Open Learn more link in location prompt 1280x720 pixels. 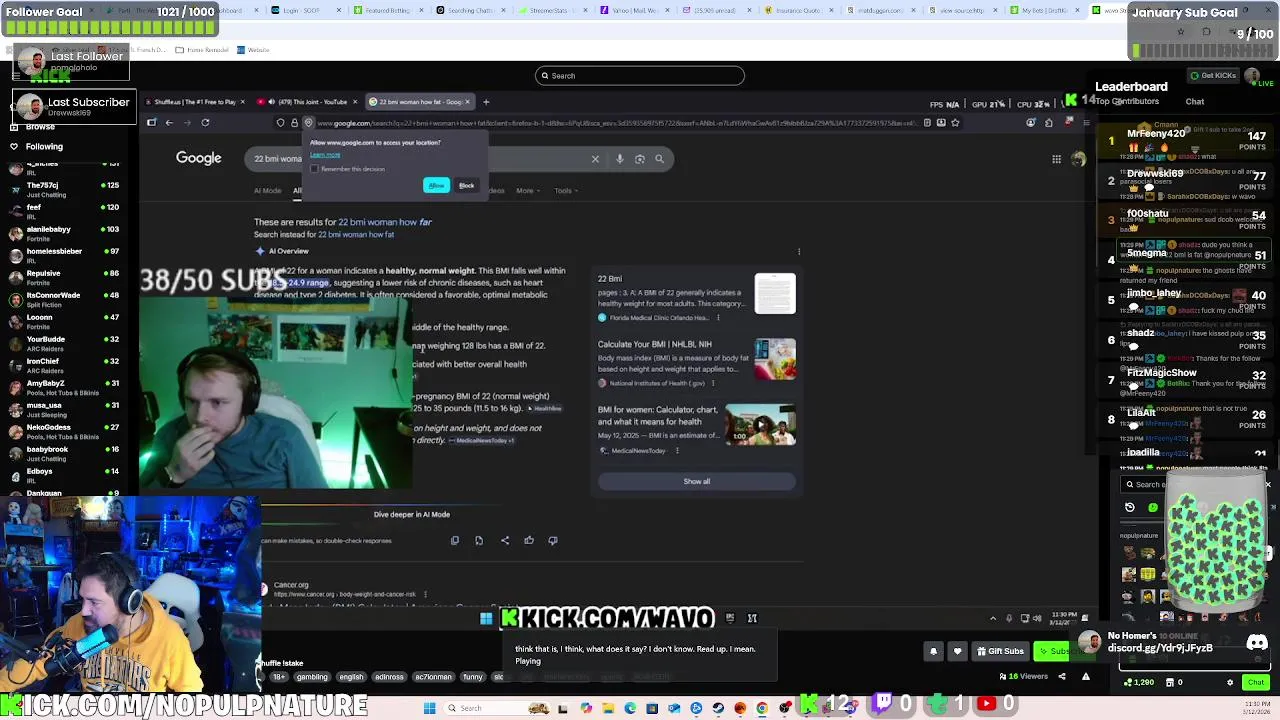pos(325,154)
